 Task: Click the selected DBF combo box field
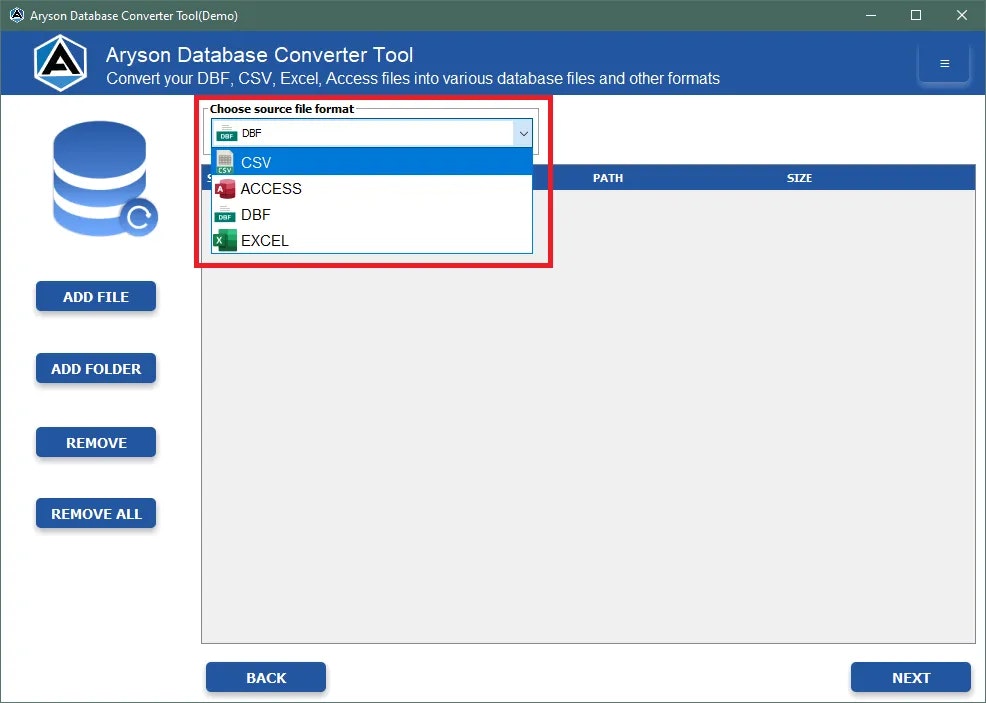click(372, 133)
